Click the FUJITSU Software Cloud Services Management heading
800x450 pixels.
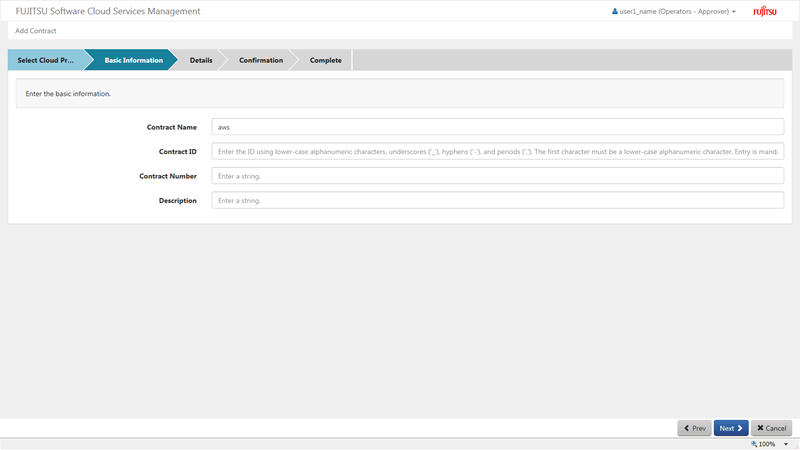(x=108, y=11)
